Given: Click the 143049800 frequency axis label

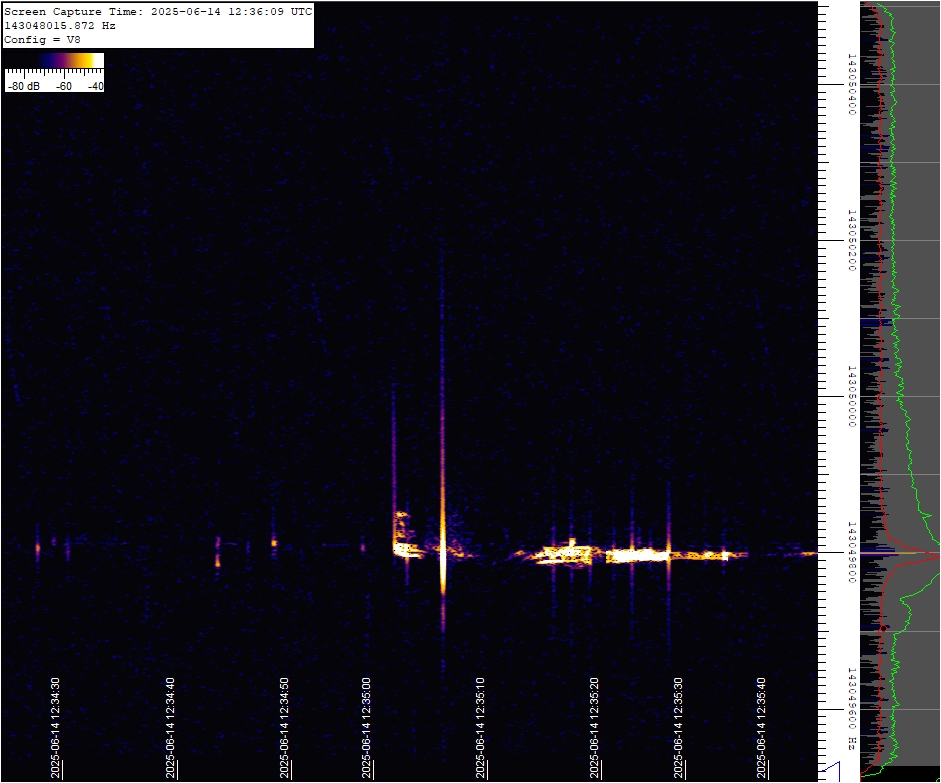Looking at the screenshot, I should click(851, 552).
